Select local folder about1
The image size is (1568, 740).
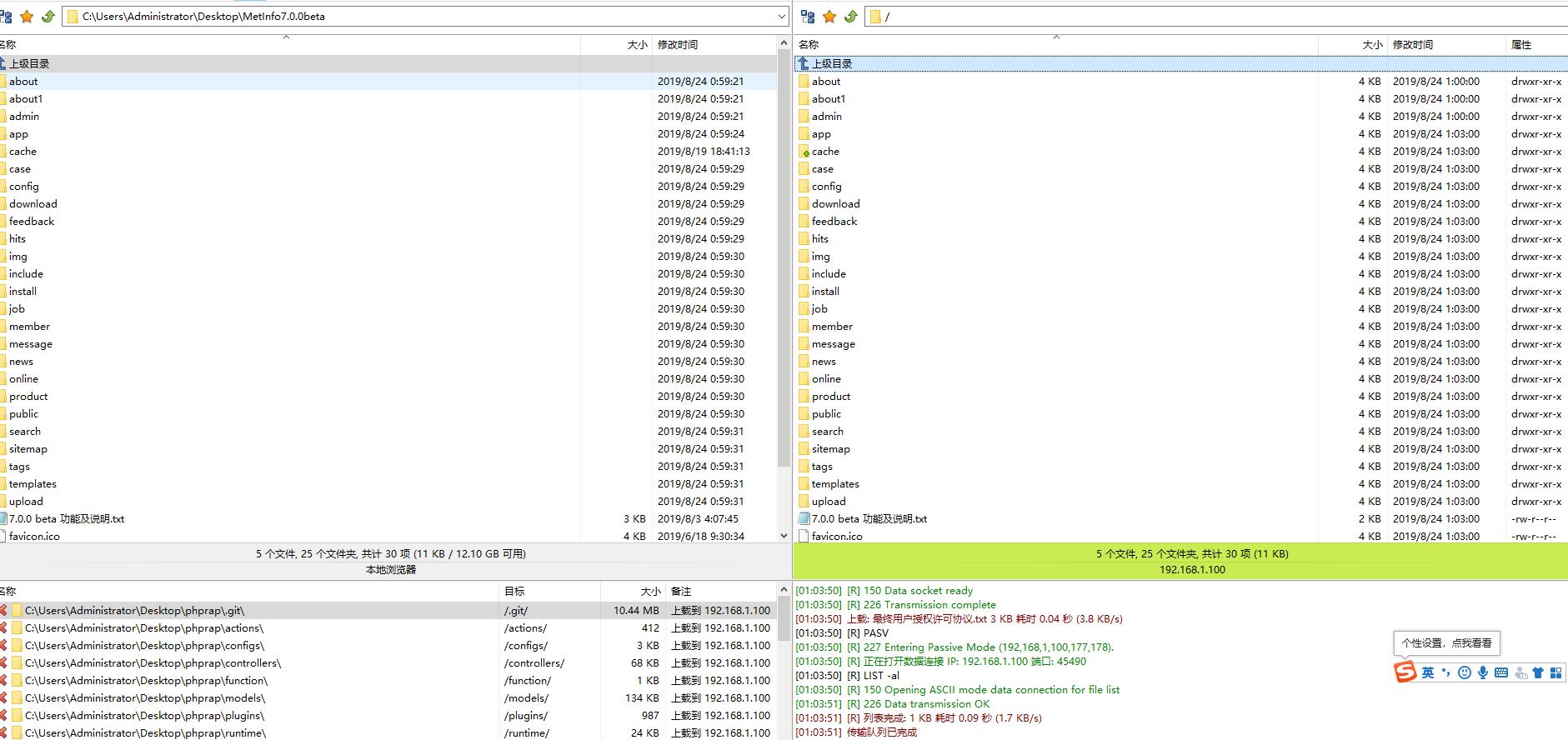pos(26,99)
